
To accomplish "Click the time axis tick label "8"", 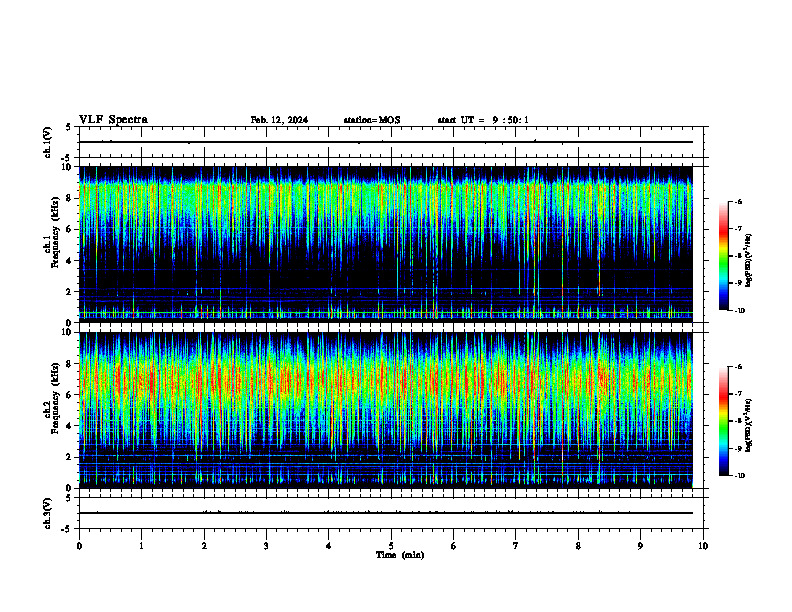I will click(578, 546).
